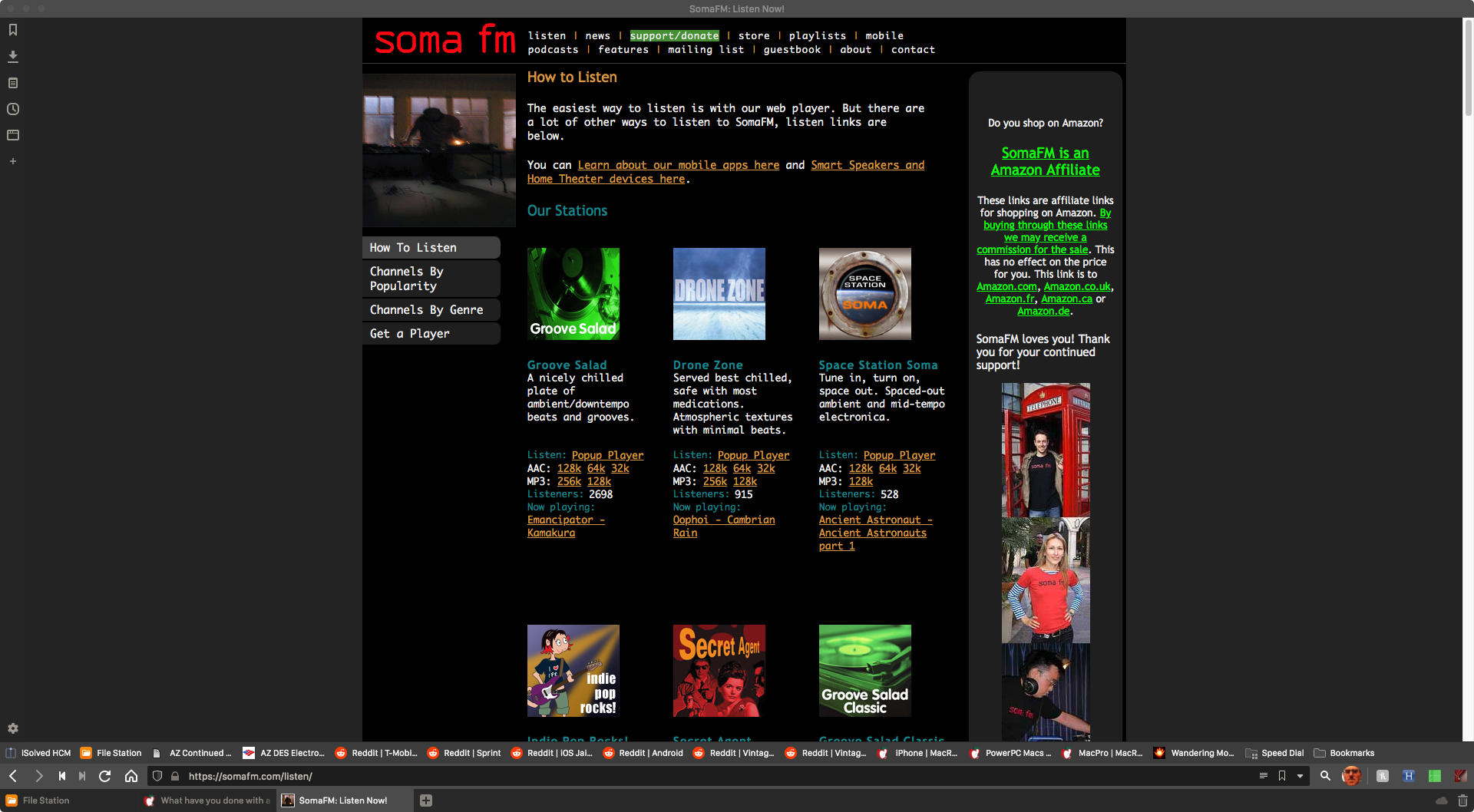Click the search magnifier icon

(1325, 776)
